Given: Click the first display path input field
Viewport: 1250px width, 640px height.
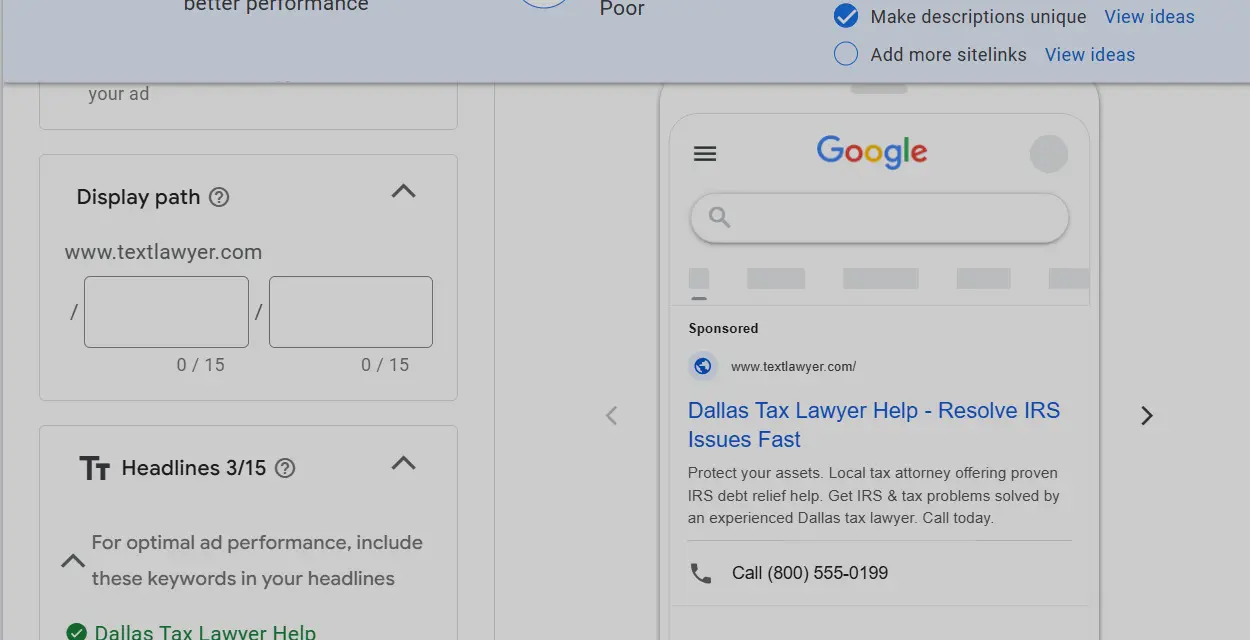Looking at the screenshot, I should pyautogui.click(x=165, y=311).
